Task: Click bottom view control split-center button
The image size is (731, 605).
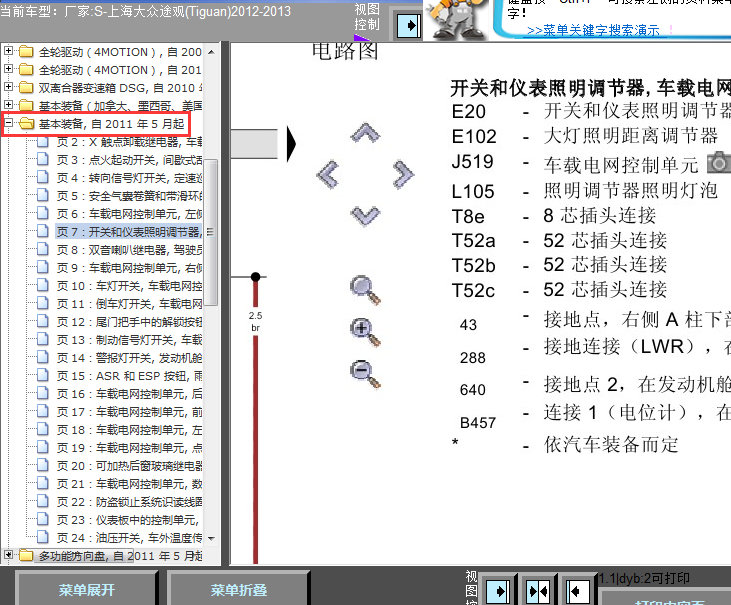Action: (539, 591)
